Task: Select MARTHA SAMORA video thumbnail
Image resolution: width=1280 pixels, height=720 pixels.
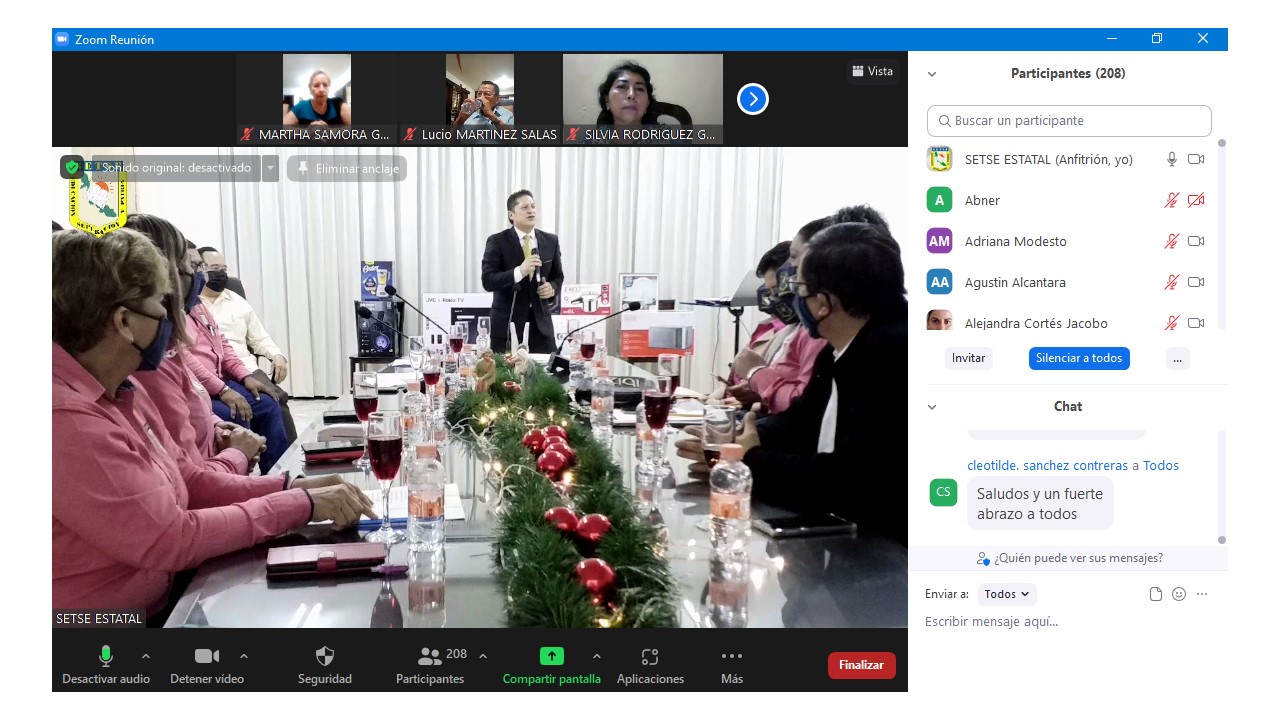Action: pos(316,98)
